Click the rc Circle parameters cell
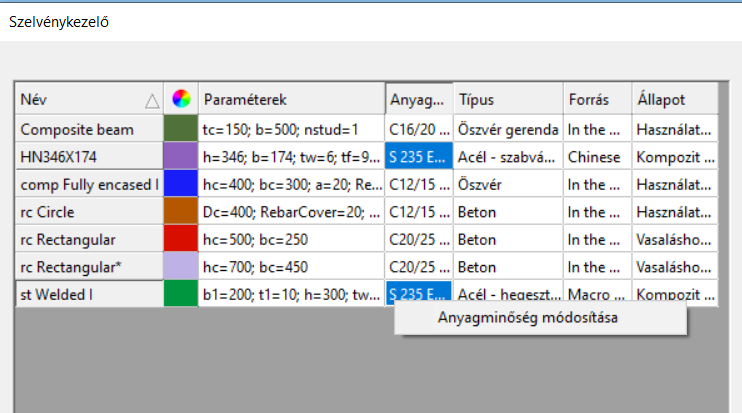This screenshot has height=413, width=742. click(x=292, y=211)
